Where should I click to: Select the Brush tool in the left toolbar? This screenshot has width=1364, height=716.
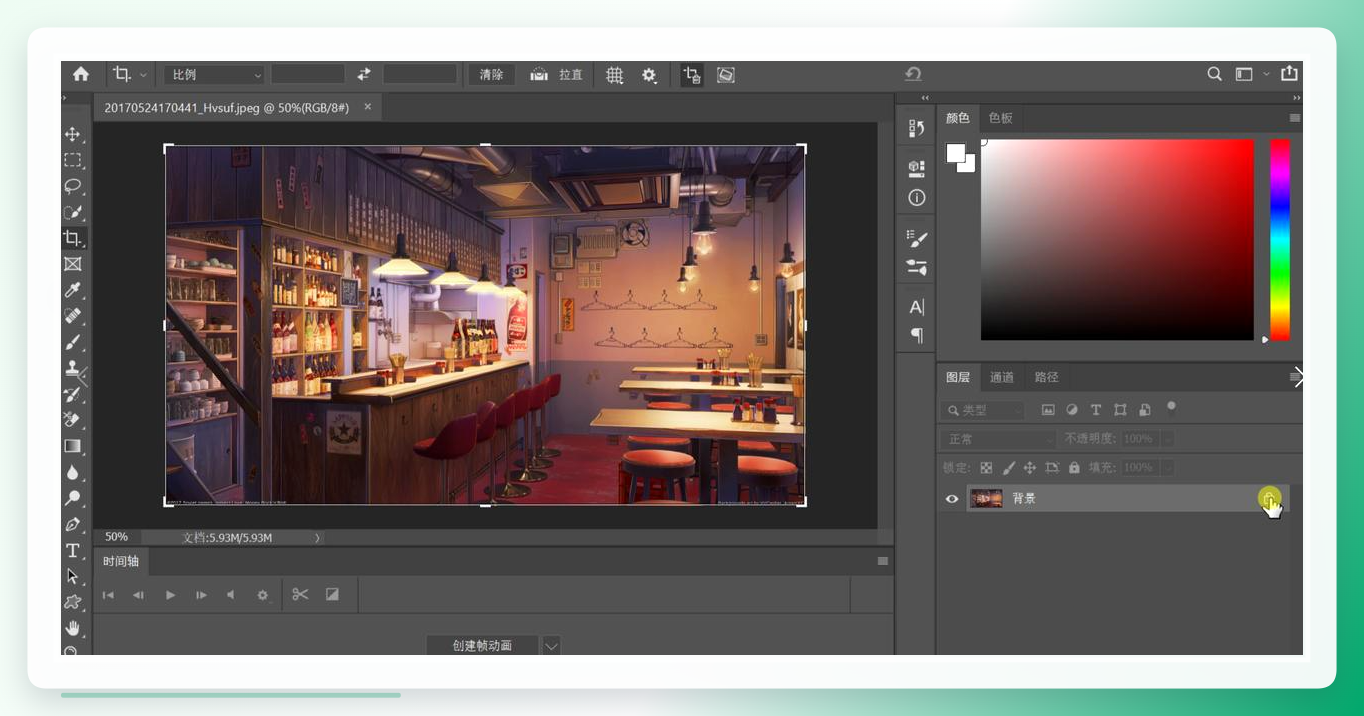[73, 342]
